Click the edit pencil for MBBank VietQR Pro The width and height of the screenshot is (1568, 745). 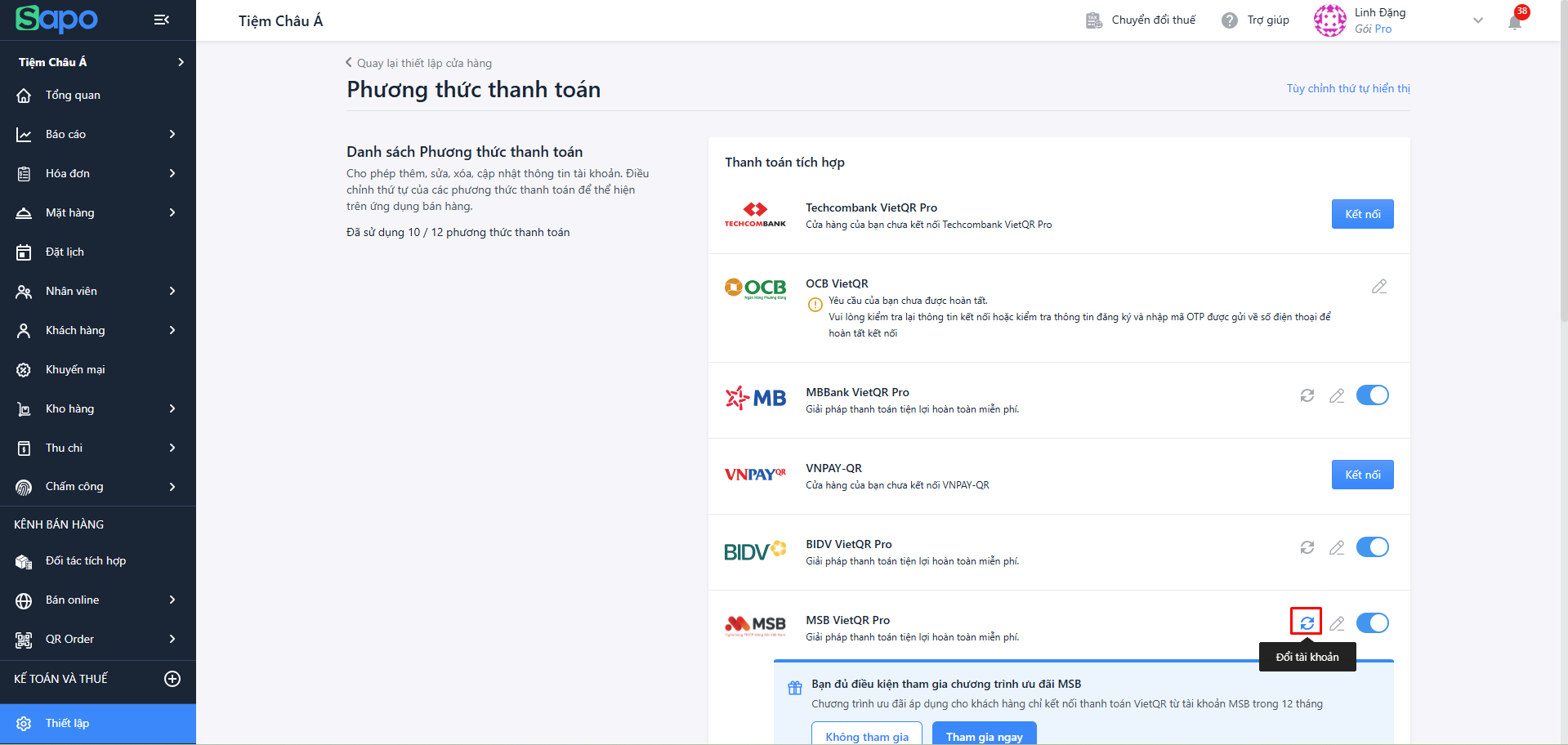click(x=1337, y=395)
